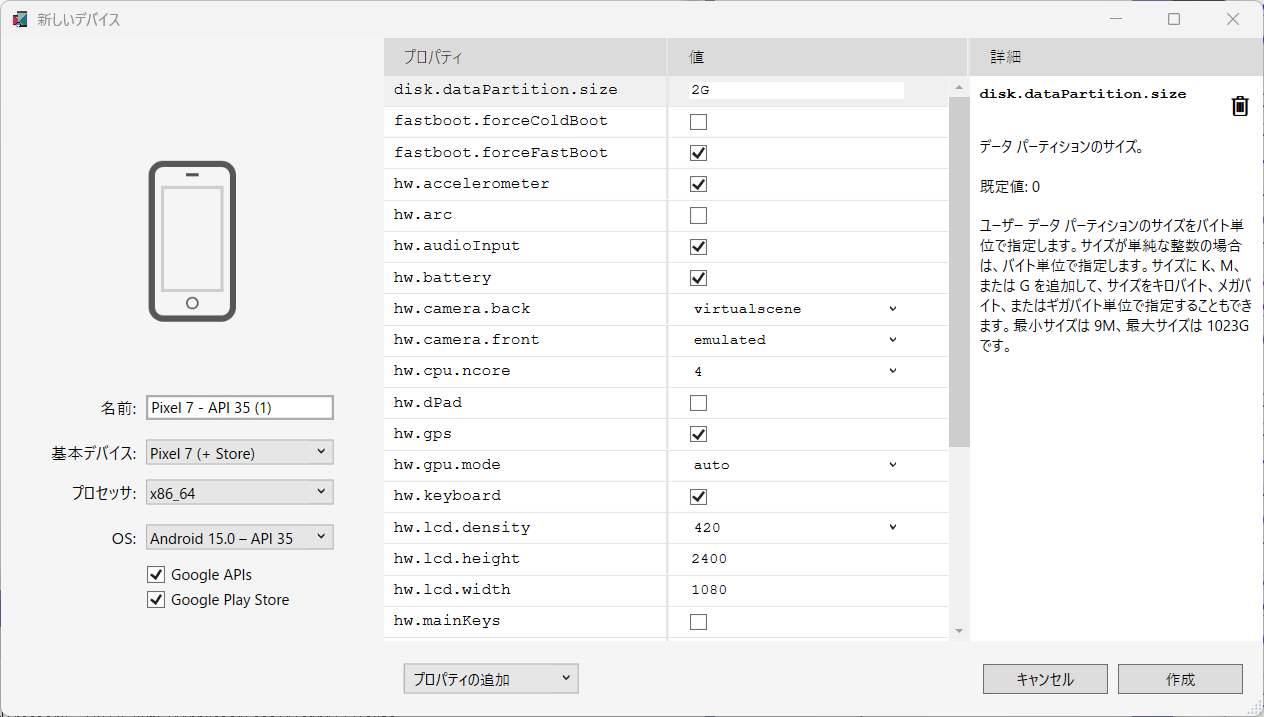The image size is (1264, 717).
Task: Disable the Google APIs checkbox
Action: [156, 575]
